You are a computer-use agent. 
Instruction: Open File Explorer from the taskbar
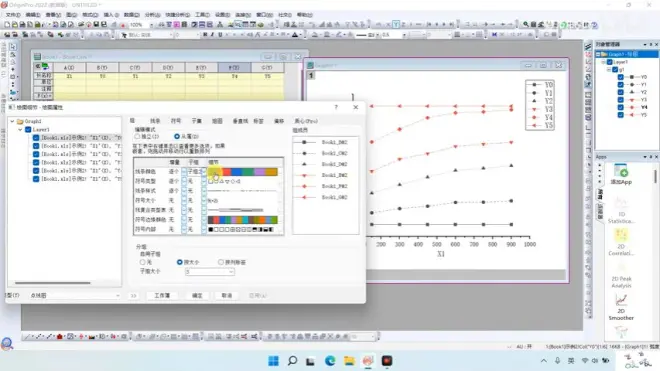(349, 361)
